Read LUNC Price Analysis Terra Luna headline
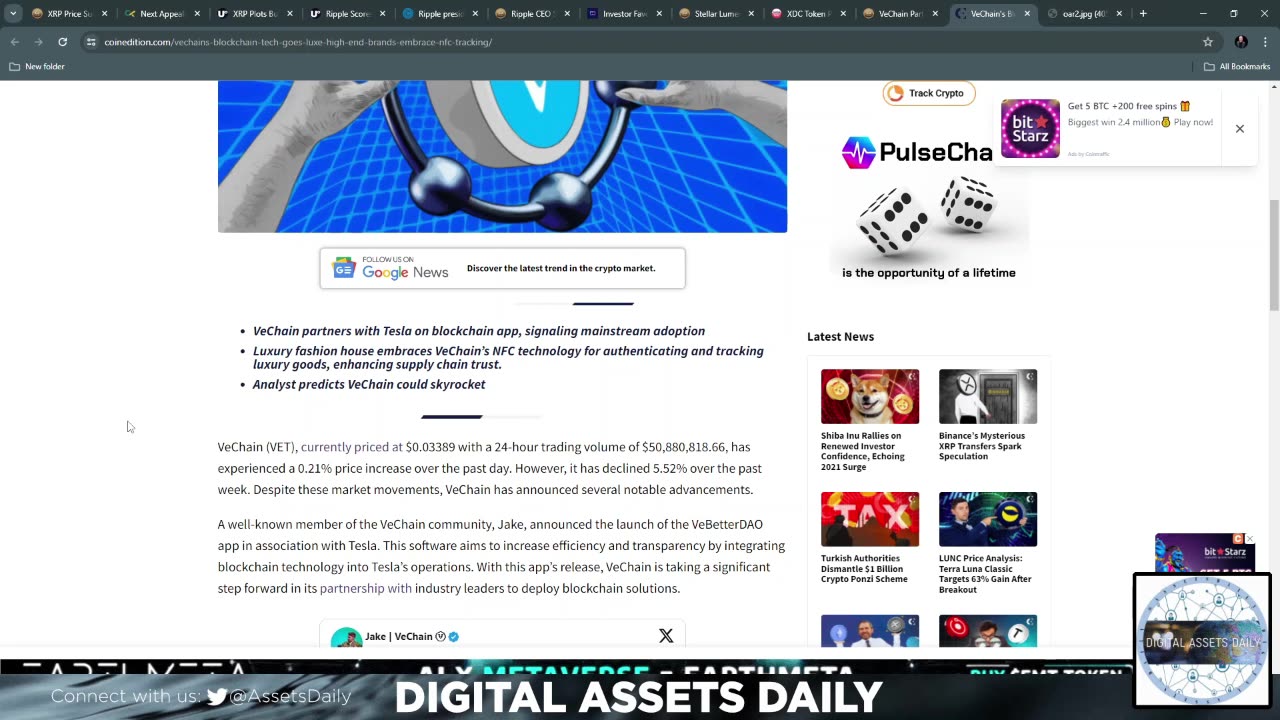Screen dimensions: 1280x720 coord(985,574)
